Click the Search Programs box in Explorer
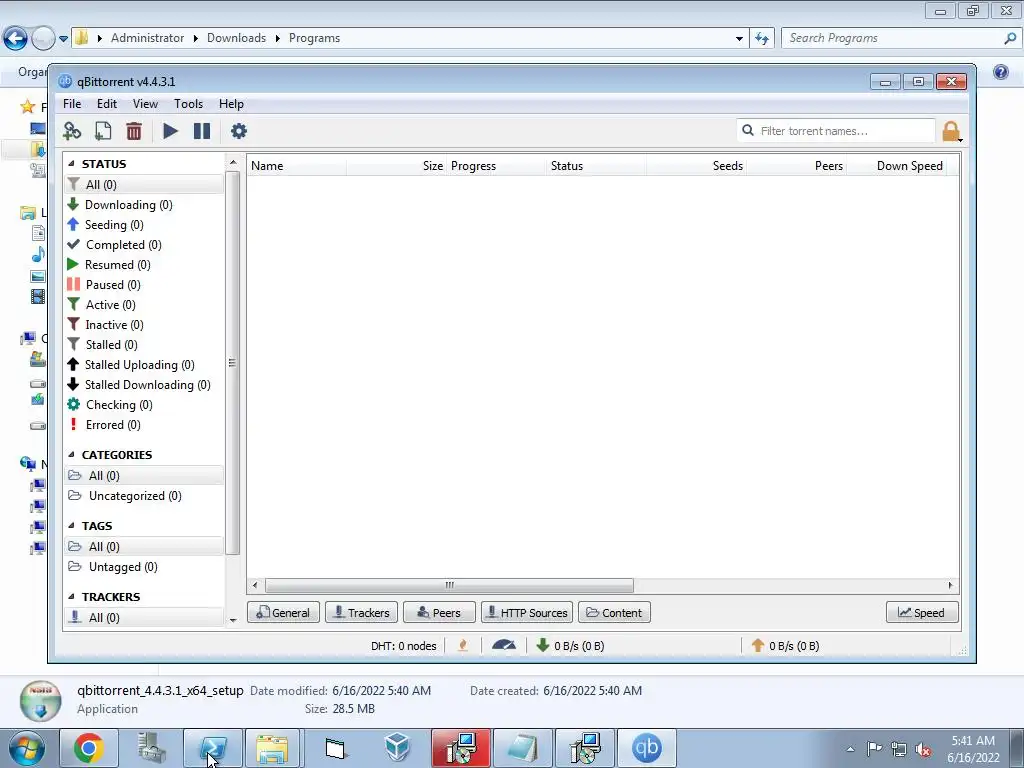Viewport: 1024px width, 768px height. tap(900, 39)
